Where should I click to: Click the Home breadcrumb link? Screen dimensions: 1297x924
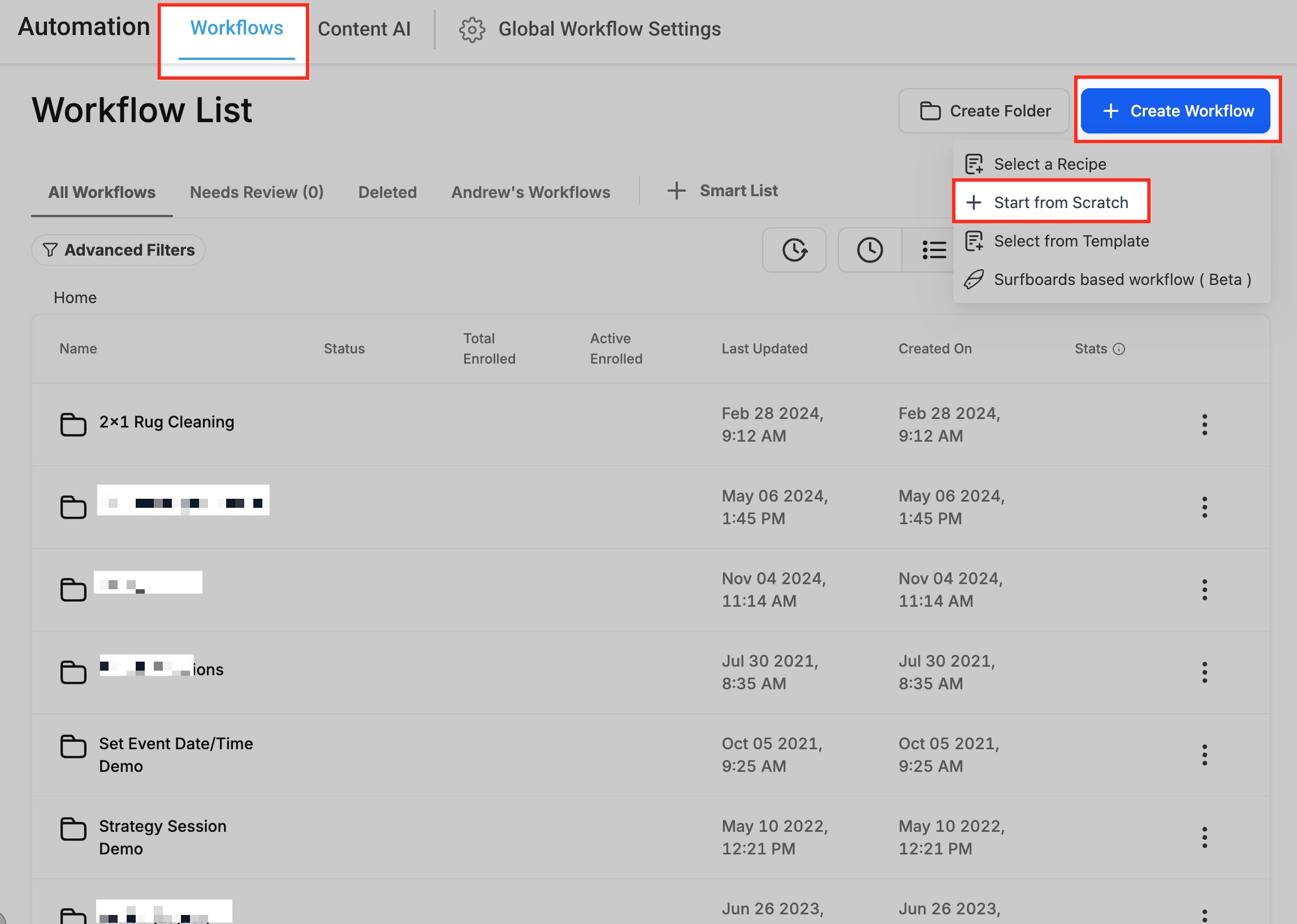[x=75, y=297]
